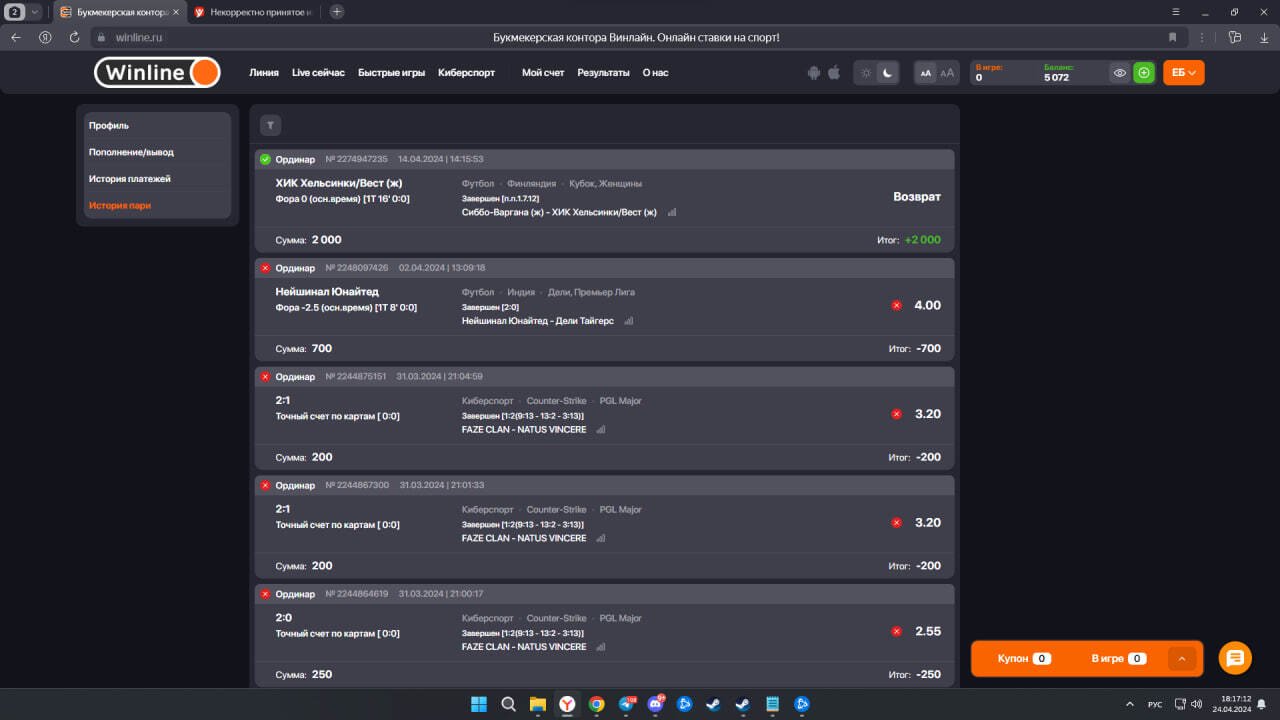The width and height of the screenshot is (1280, 720).
Task: Expand the ЕБ account dropdown
Action: click(1183, 73)
